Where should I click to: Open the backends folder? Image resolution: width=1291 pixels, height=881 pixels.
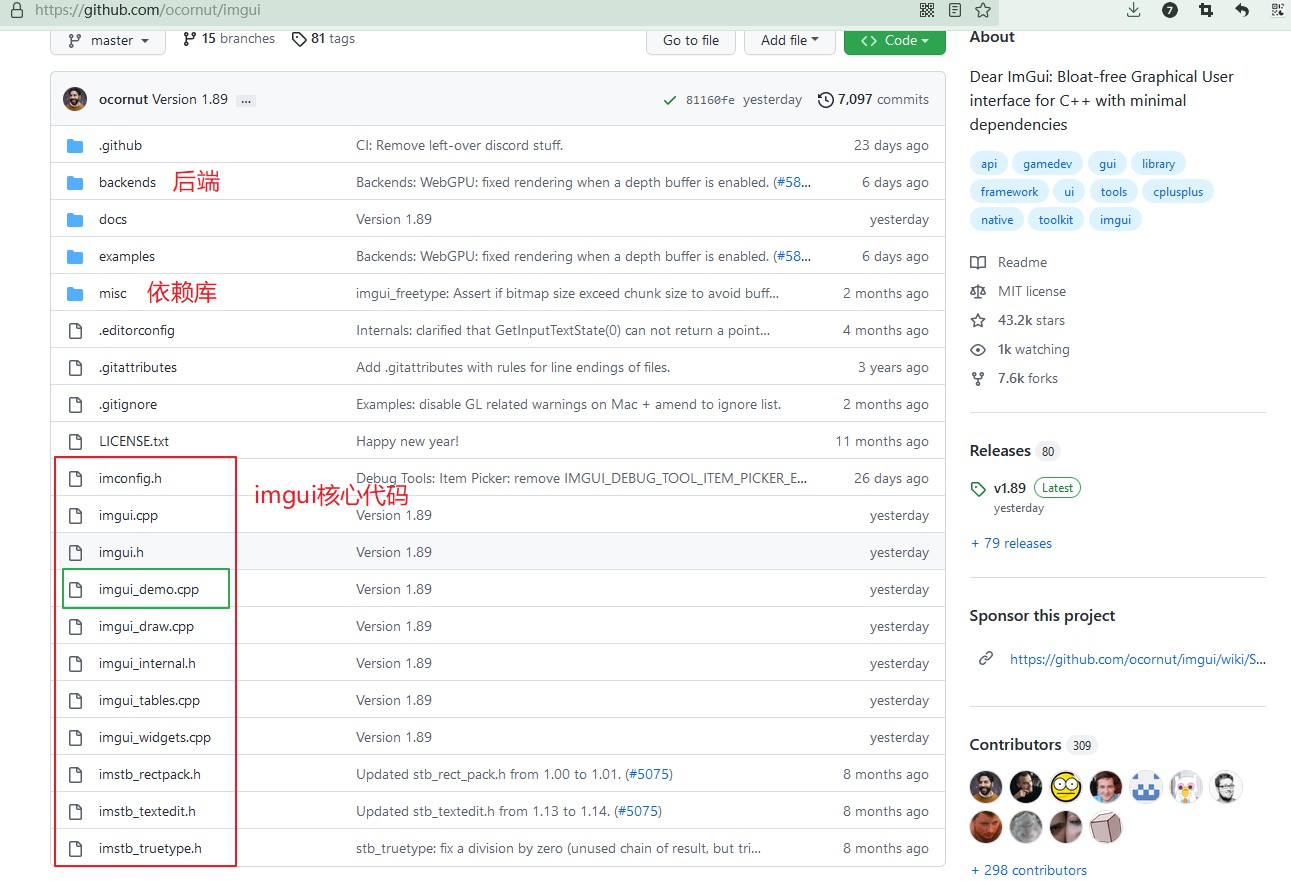[127, 182]
